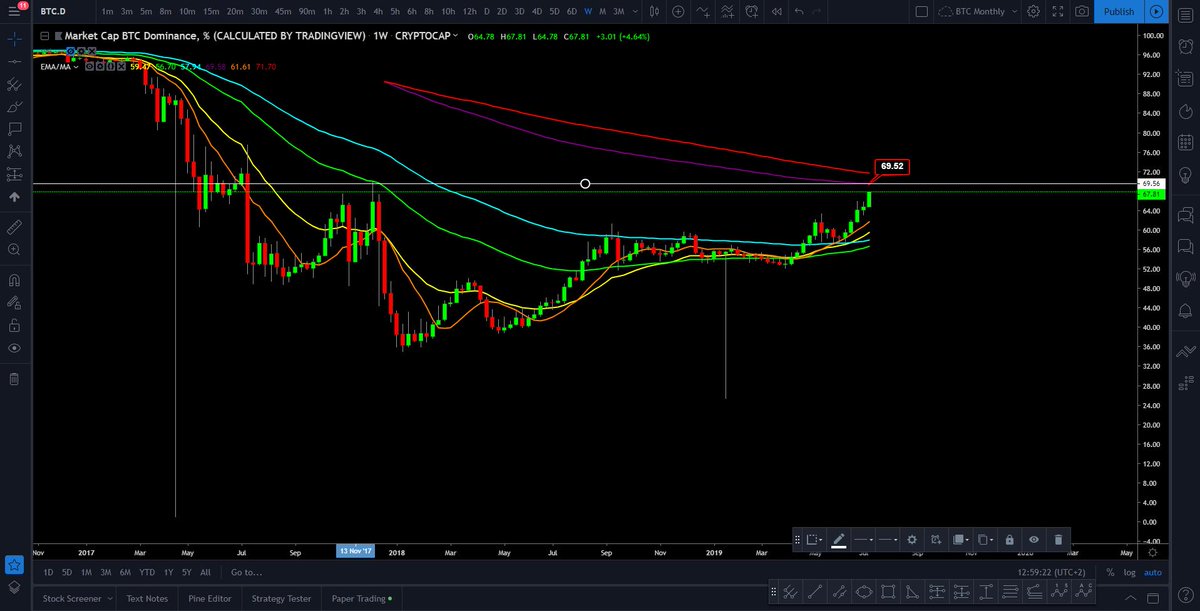The height and width of the screenshot is (611, 1200).
Task: Hide the selected drawing with eye icon
Action: (x=1033, y=539)
